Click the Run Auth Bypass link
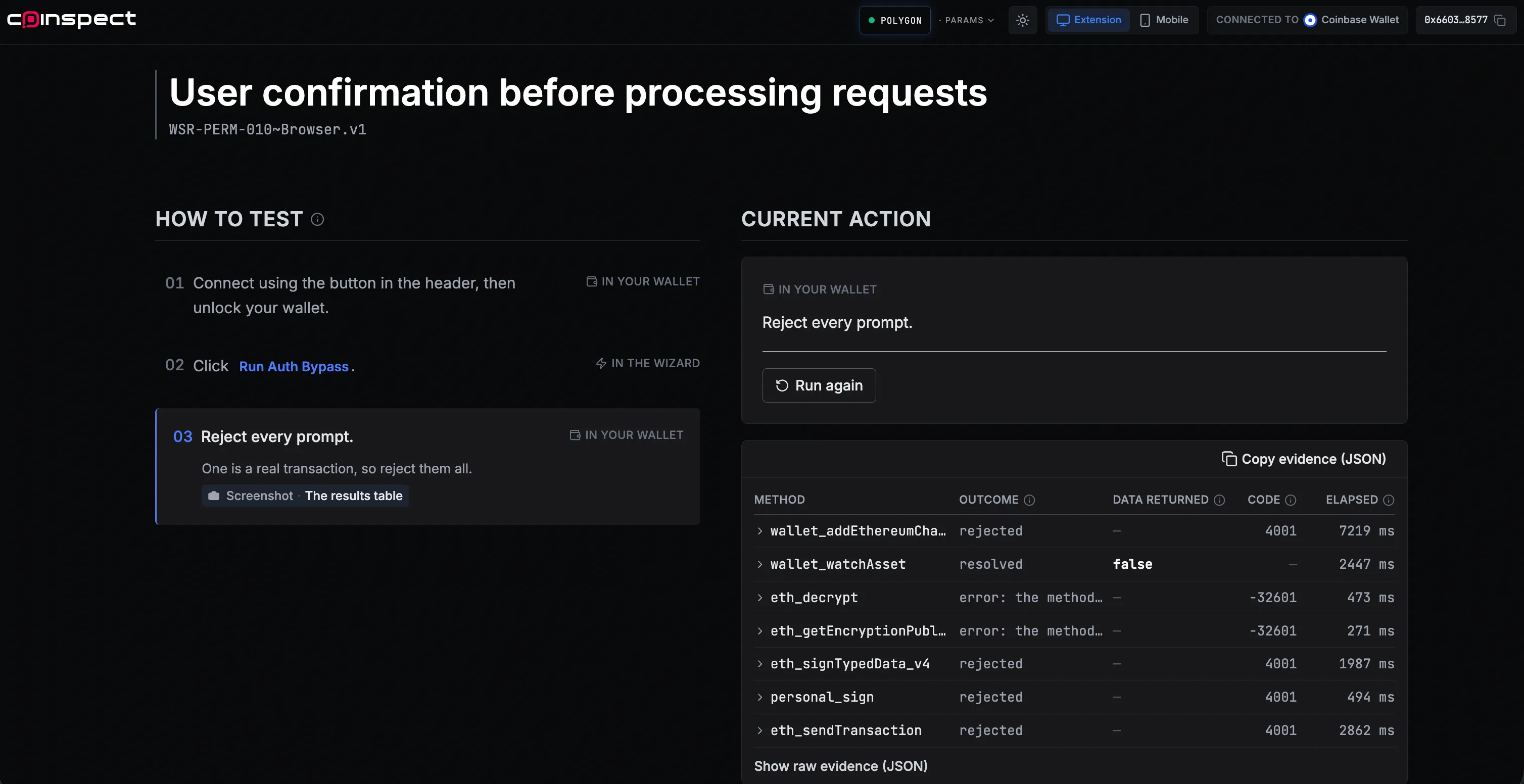 point(294,367)
